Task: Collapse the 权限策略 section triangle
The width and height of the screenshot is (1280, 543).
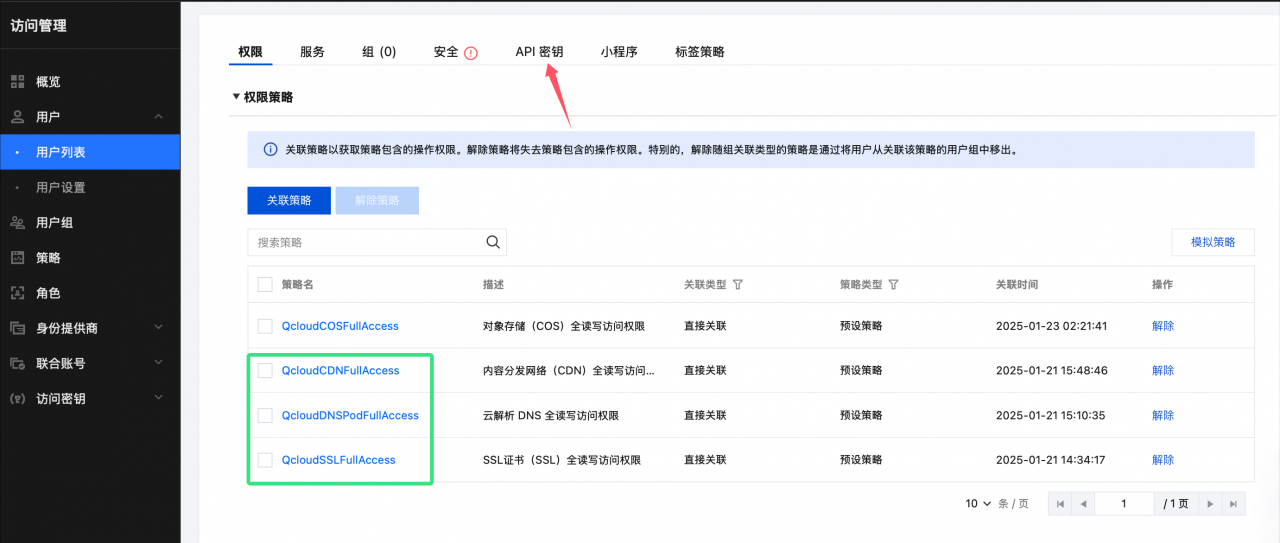Action: pos(236,97)
